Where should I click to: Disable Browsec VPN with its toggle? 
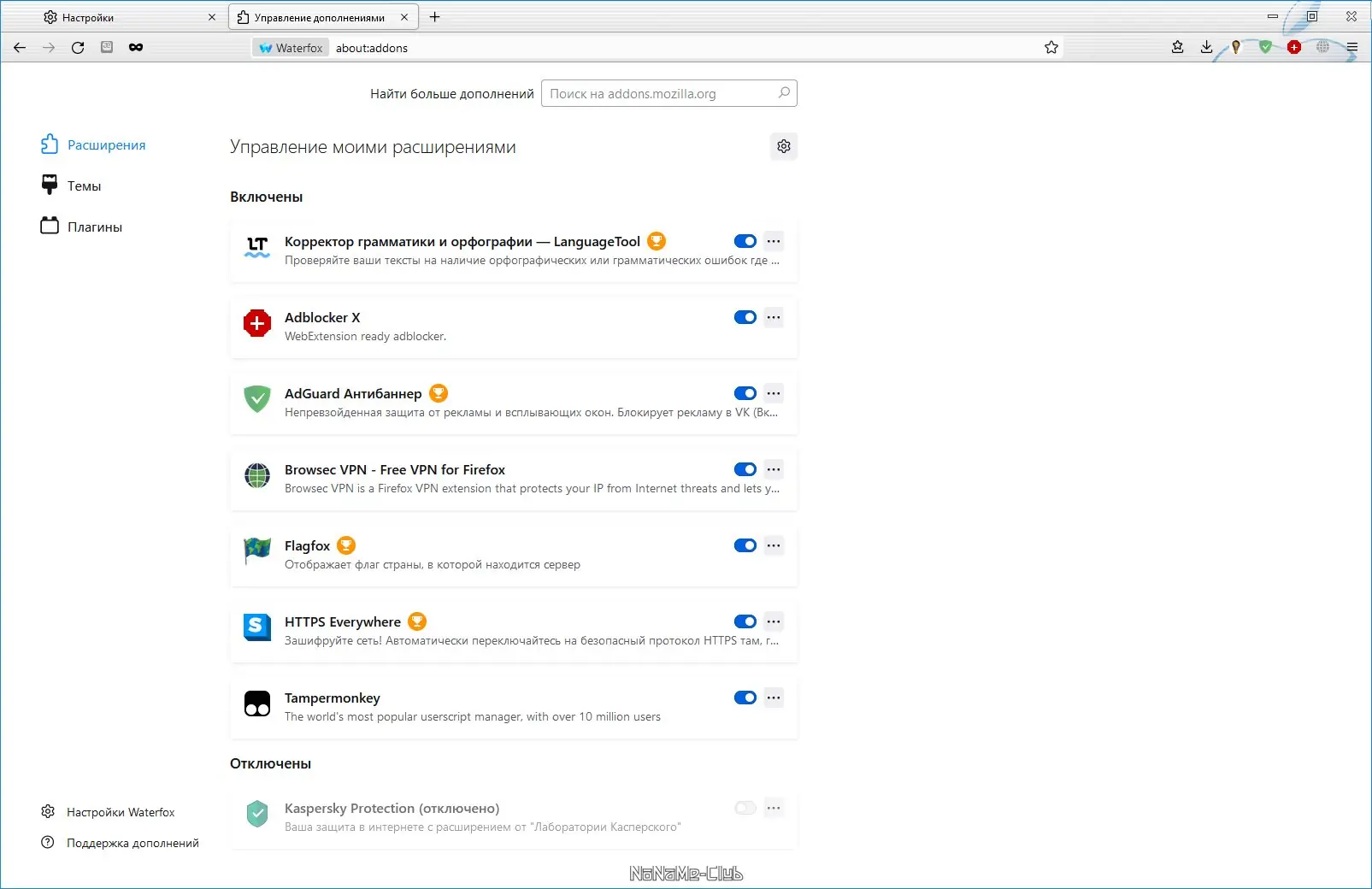point(745,469)
